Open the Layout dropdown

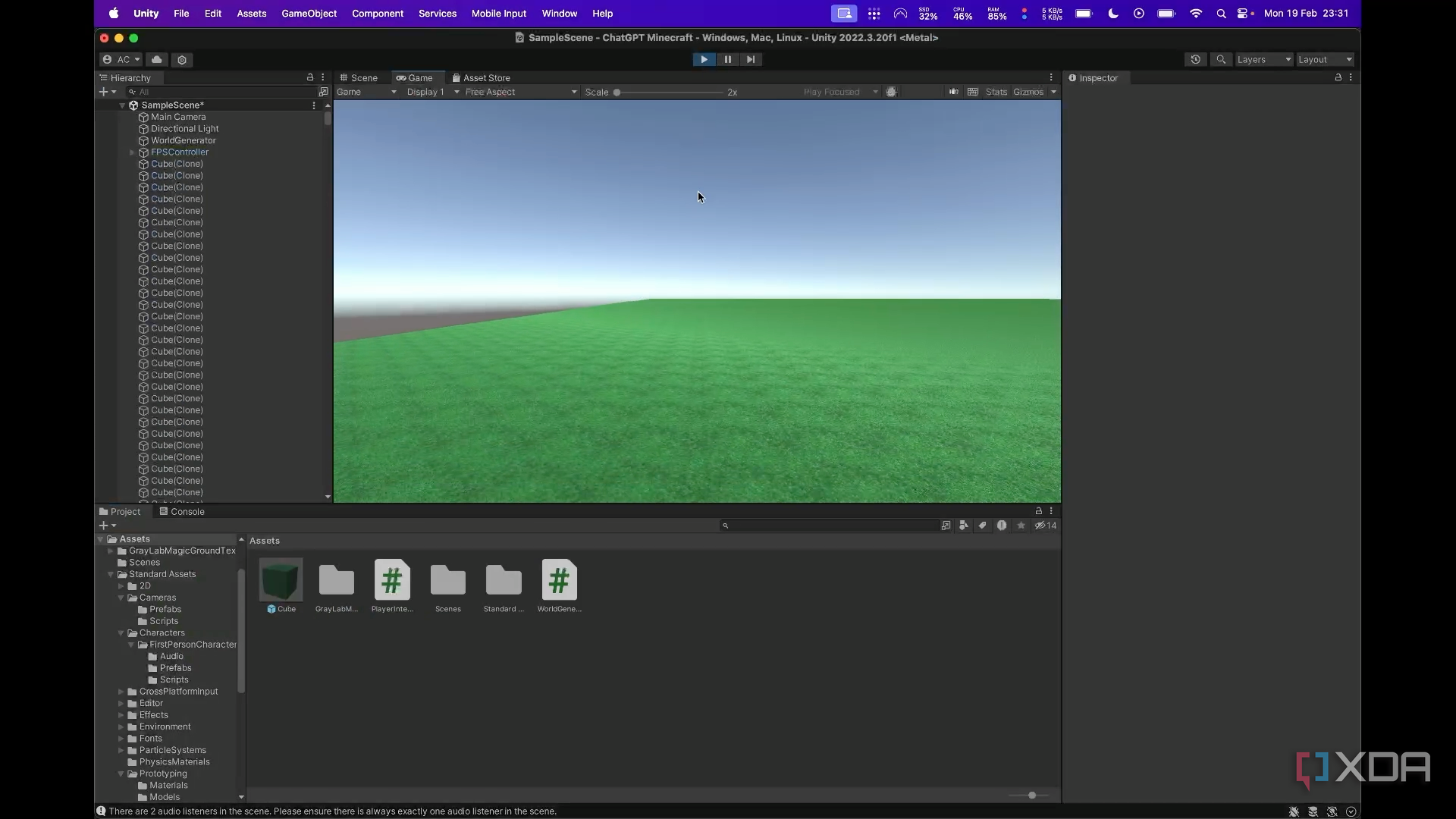(1325, 59)
